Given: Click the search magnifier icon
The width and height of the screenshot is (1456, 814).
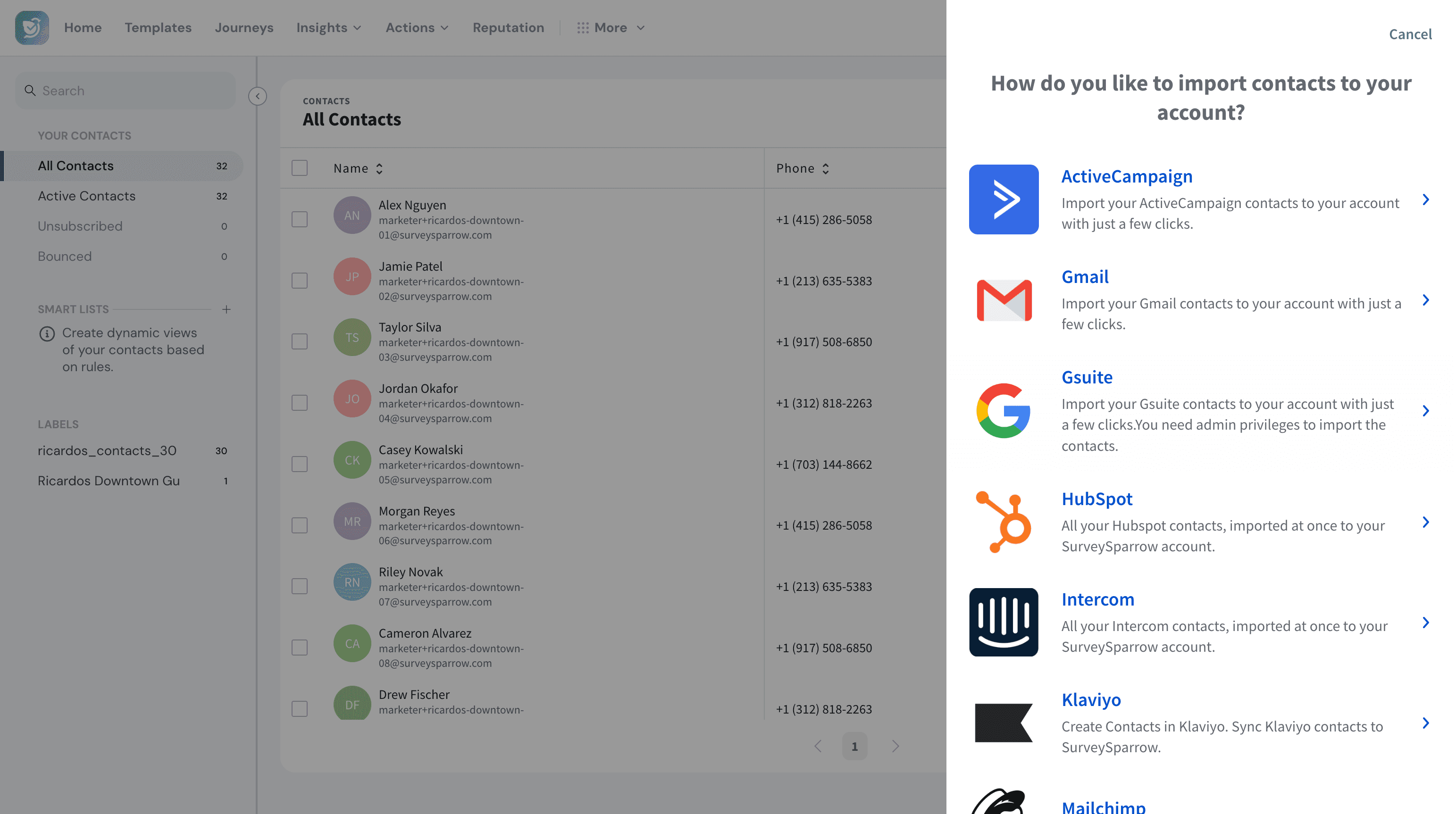Looking at the screenshot, I should 30,91.
